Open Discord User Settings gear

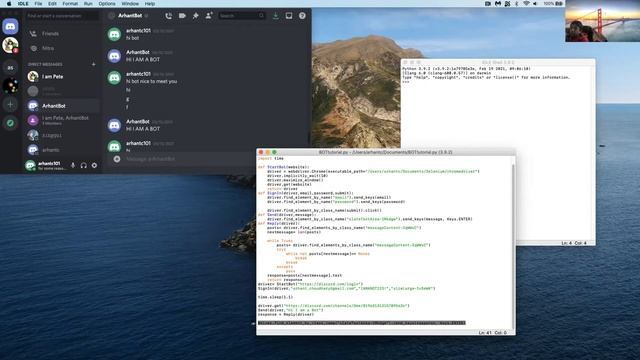(x=94, y=165)
